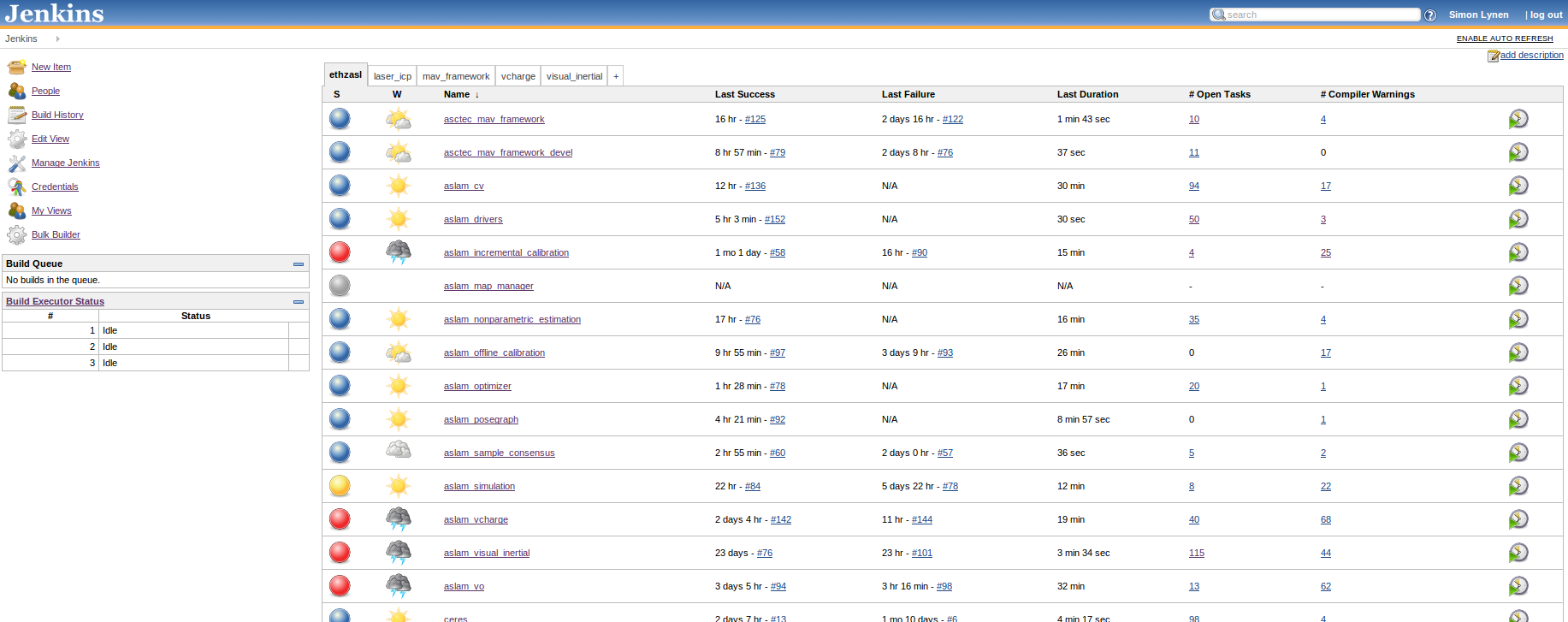Open last failure build #144 for aslam_vcharge
This screenshot has height=622, width=1568.
922,519
